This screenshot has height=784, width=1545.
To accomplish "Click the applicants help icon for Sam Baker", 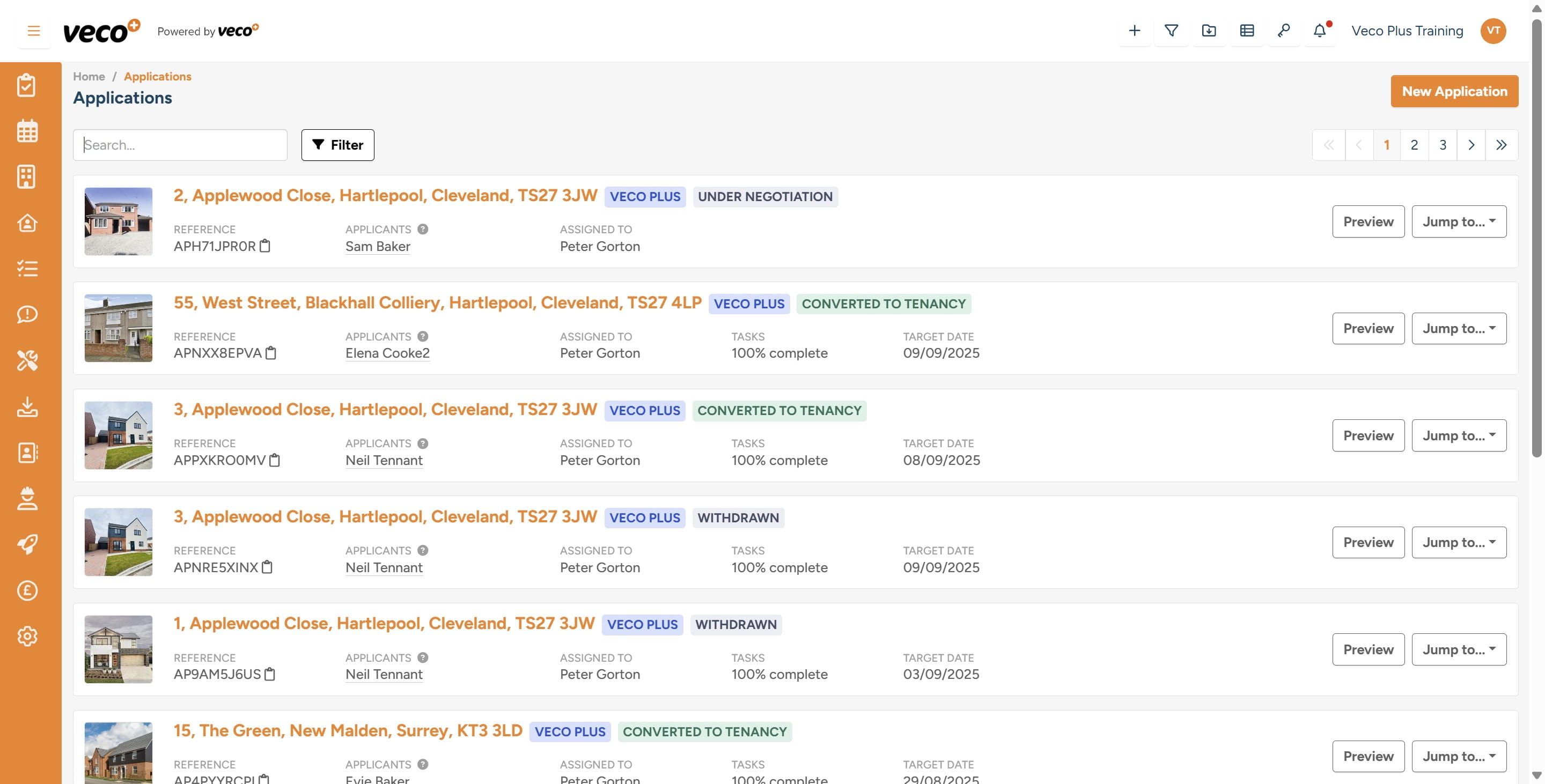I will point(423,229).
